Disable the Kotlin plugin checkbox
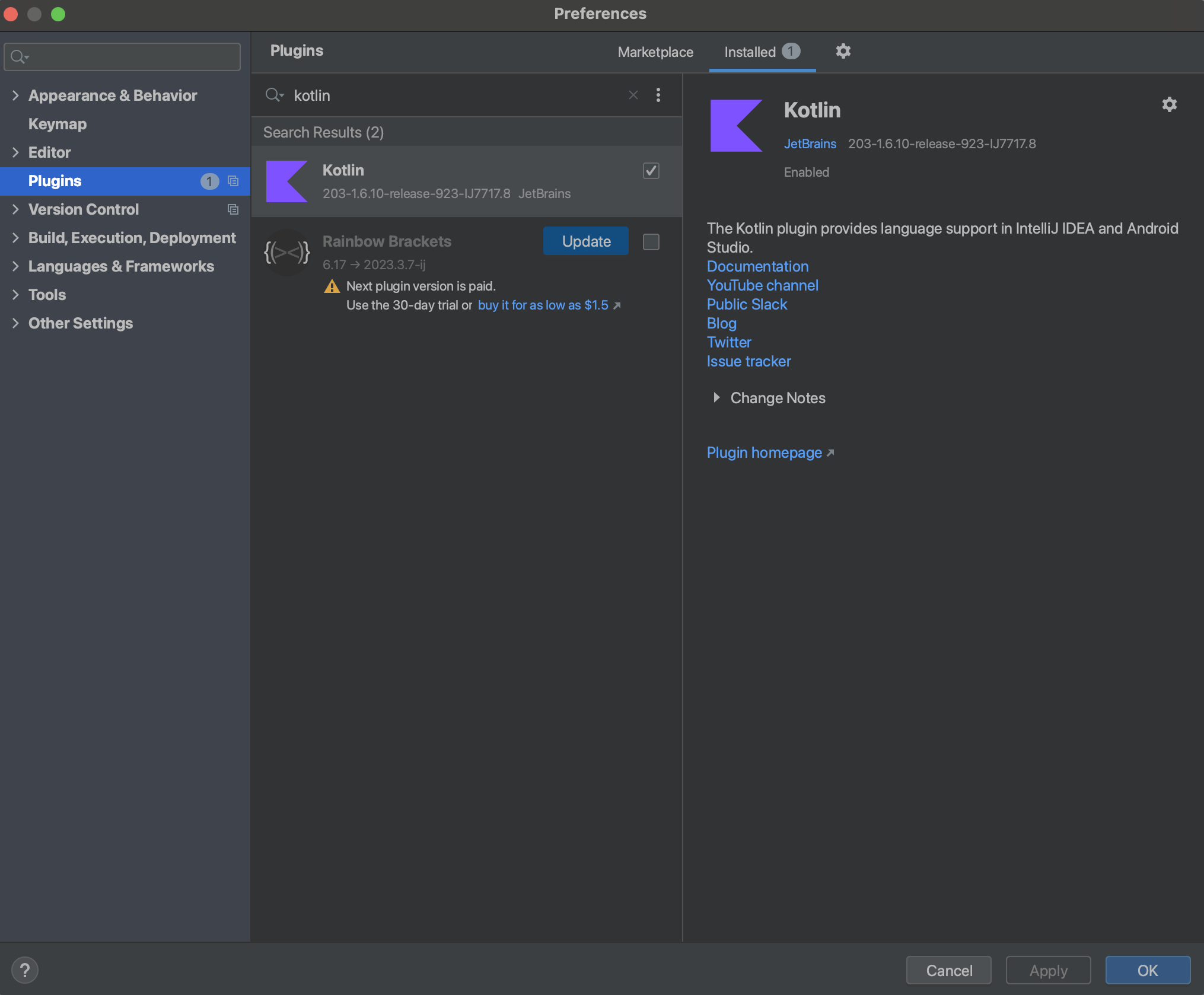 tap(651, 171)
